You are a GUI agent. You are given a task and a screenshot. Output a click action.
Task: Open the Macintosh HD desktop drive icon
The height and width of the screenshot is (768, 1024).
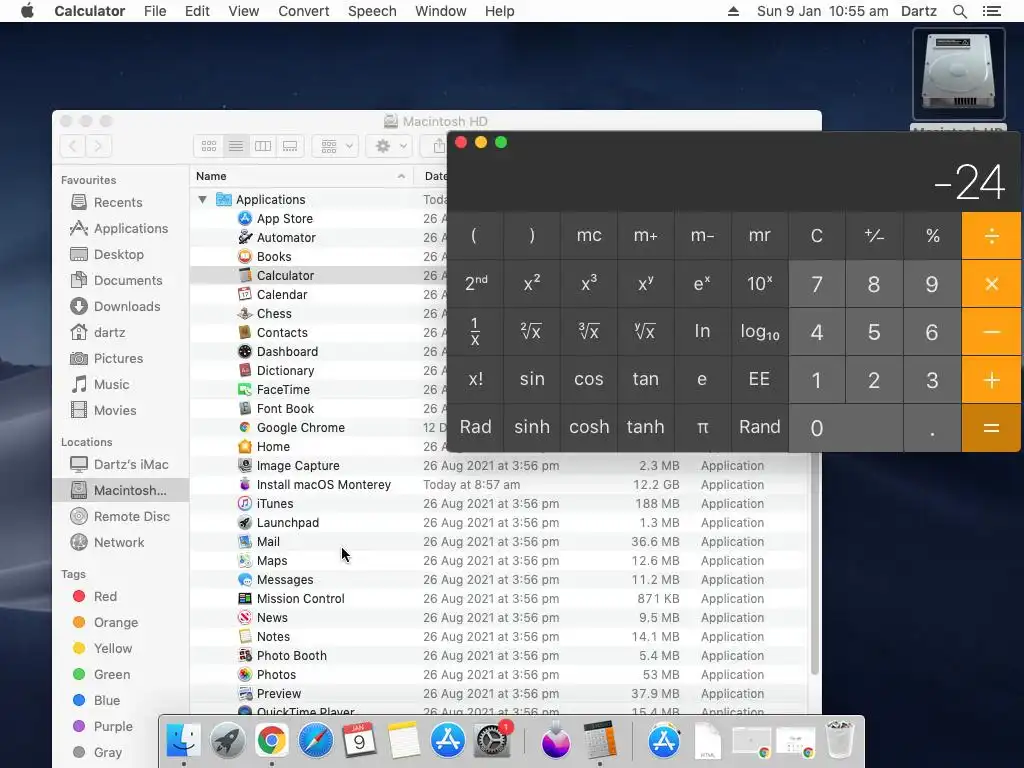(x=958, y=73)
